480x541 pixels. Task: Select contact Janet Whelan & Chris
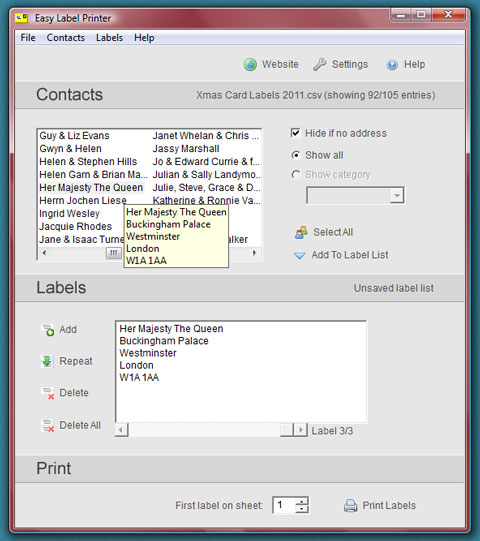coord(206,136)
